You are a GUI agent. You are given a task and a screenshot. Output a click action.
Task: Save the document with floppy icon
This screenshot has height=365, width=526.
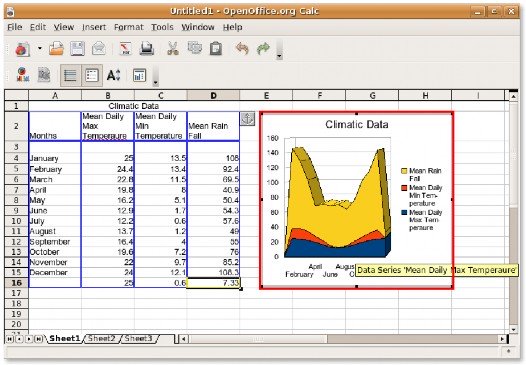[77, 49]
